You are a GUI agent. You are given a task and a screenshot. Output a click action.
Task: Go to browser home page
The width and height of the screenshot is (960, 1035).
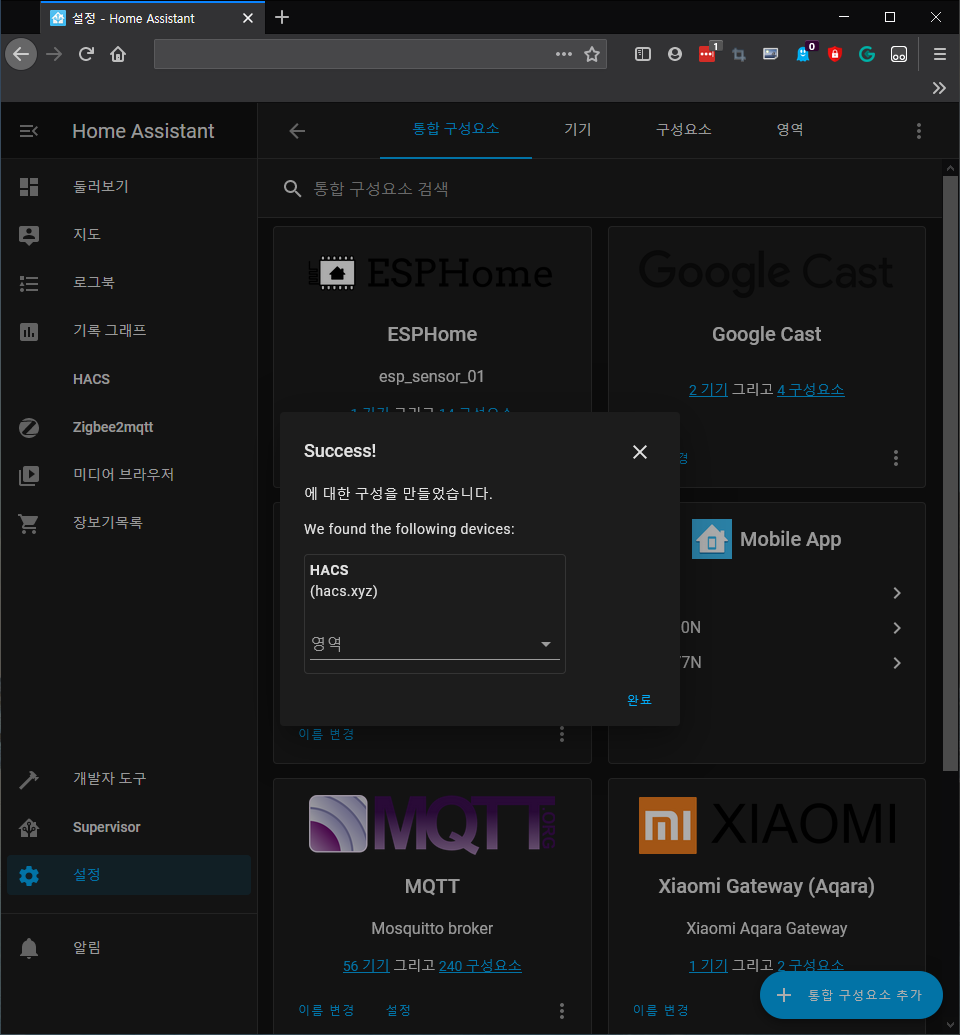click(118, 54)
